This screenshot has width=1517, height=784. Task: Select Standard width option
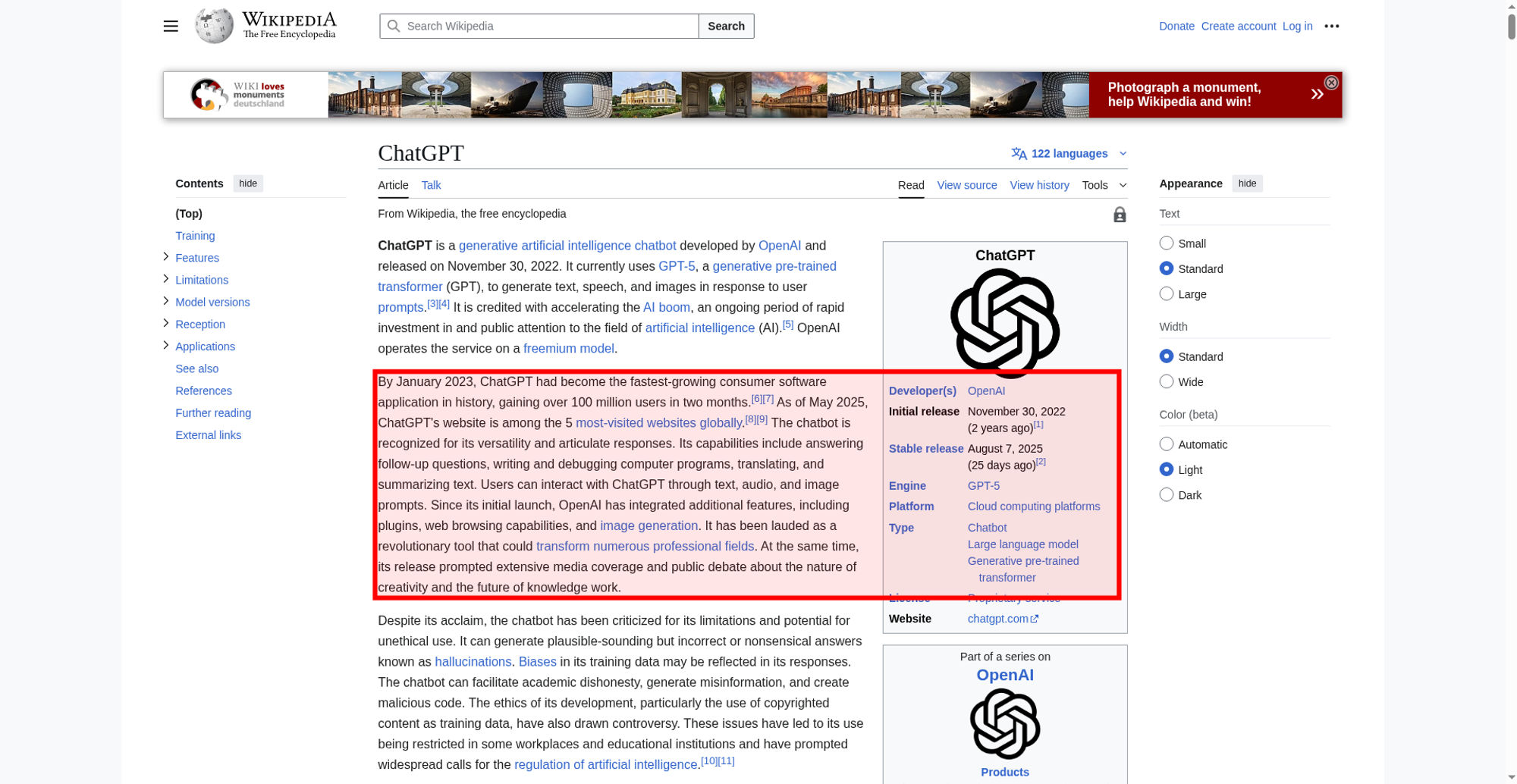(1167, 356)
